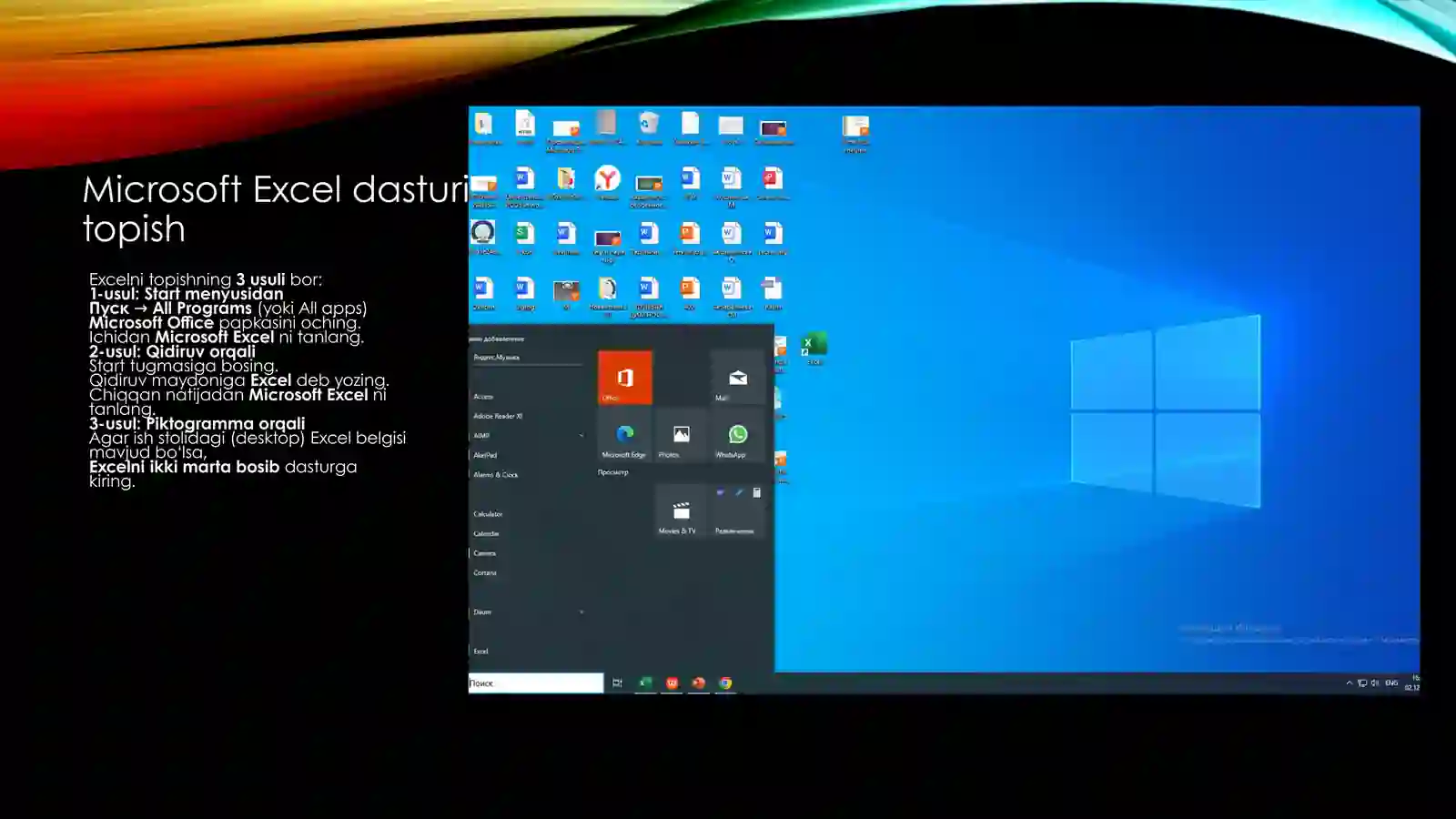Open the WhatsApp tile
Viewport: 1456px width, 819px height.
737,435
